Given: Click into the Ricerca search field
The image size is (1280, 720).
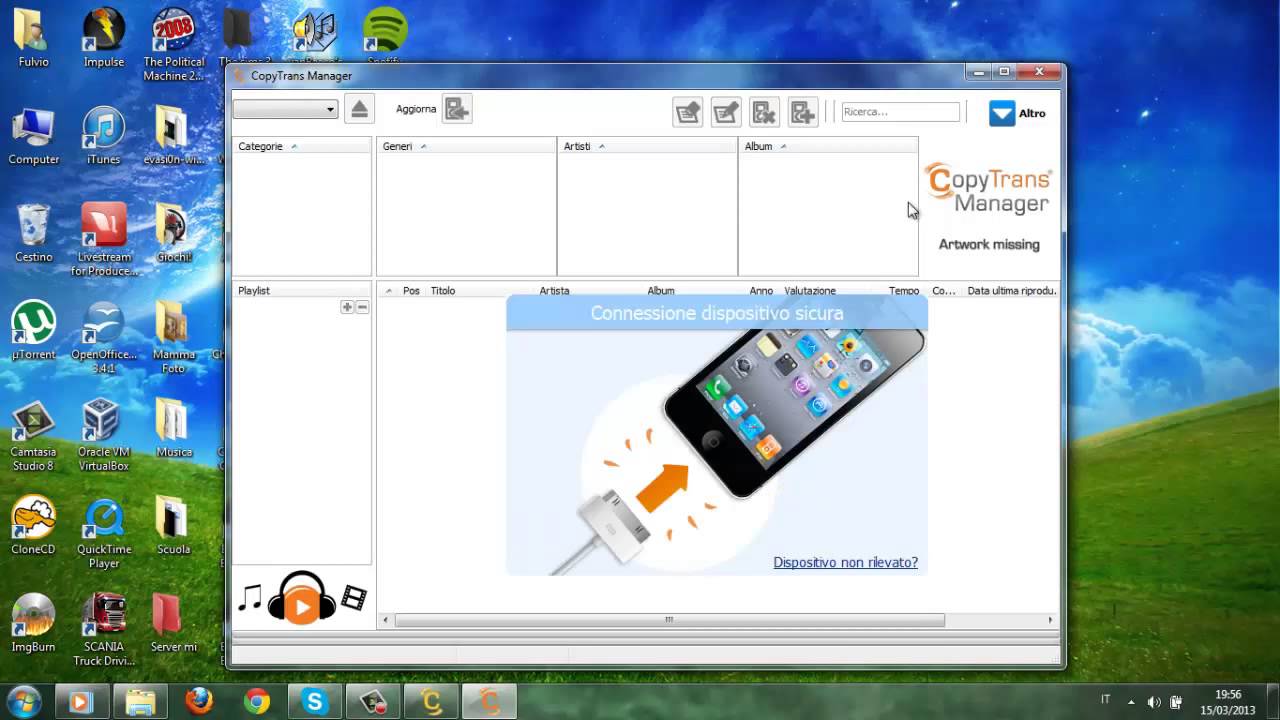Looking at the screenshot, I should [x=900, y=112].
